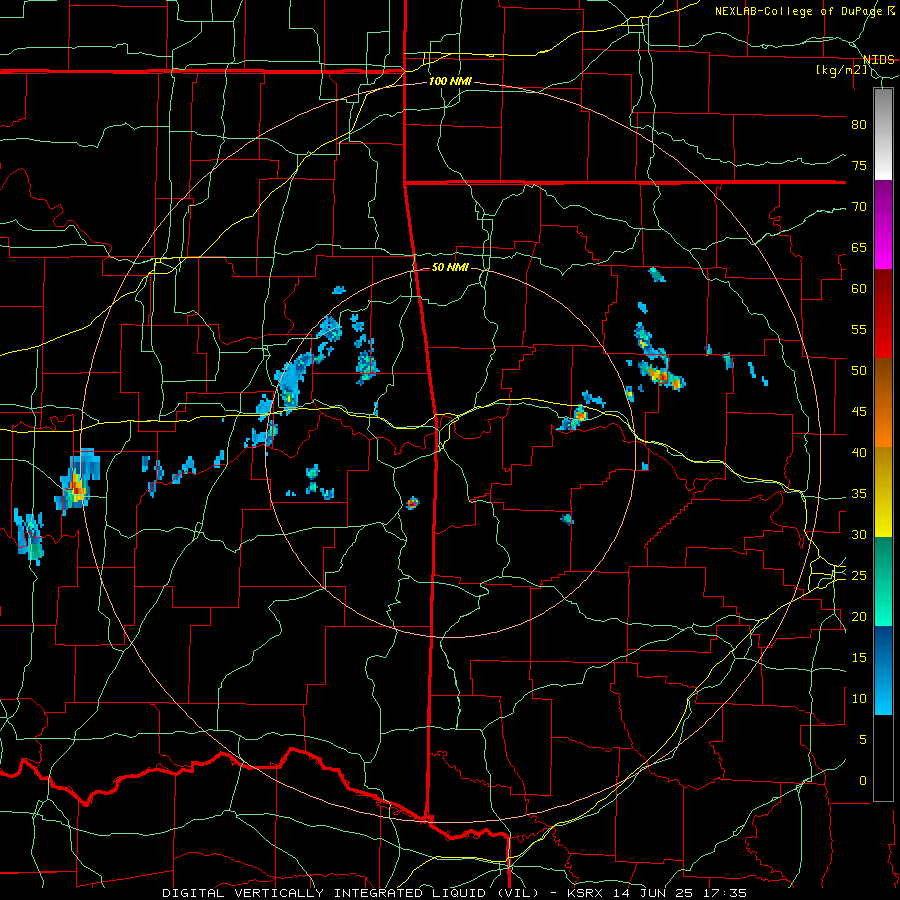This screenshot has height=900, width=900.
Task: Click the 15 value on the color scale
Action: pyautogui.click(x=859, y=658)
